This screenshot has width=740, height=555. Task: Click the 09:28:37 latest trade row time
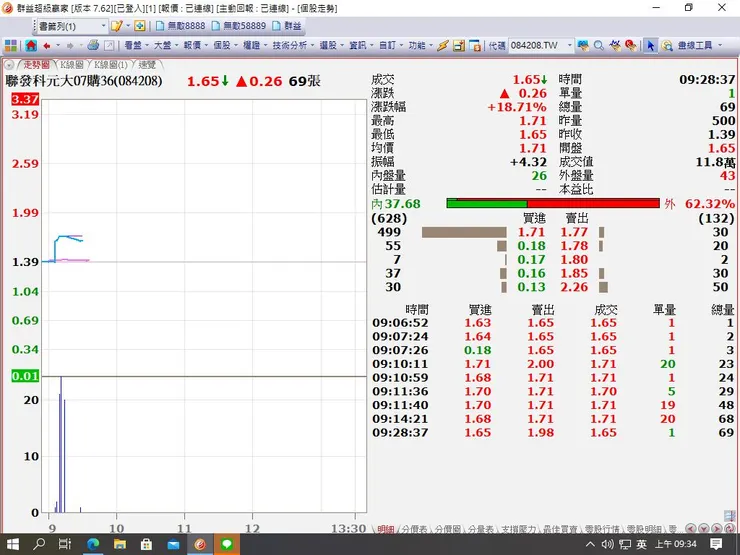(x=400, y=432)
